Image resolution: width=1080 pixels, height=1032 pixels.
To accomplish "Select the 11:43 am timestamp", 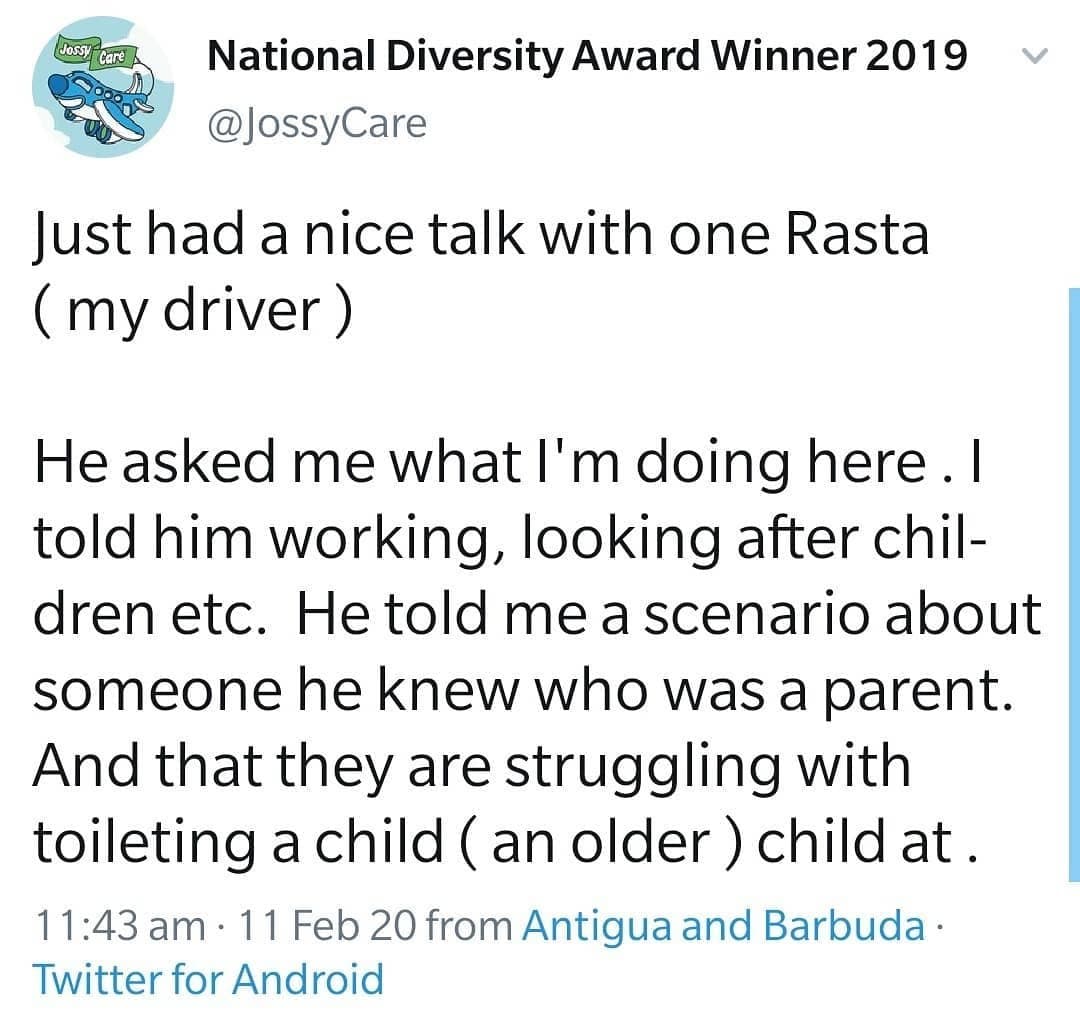I will (120, 925).
